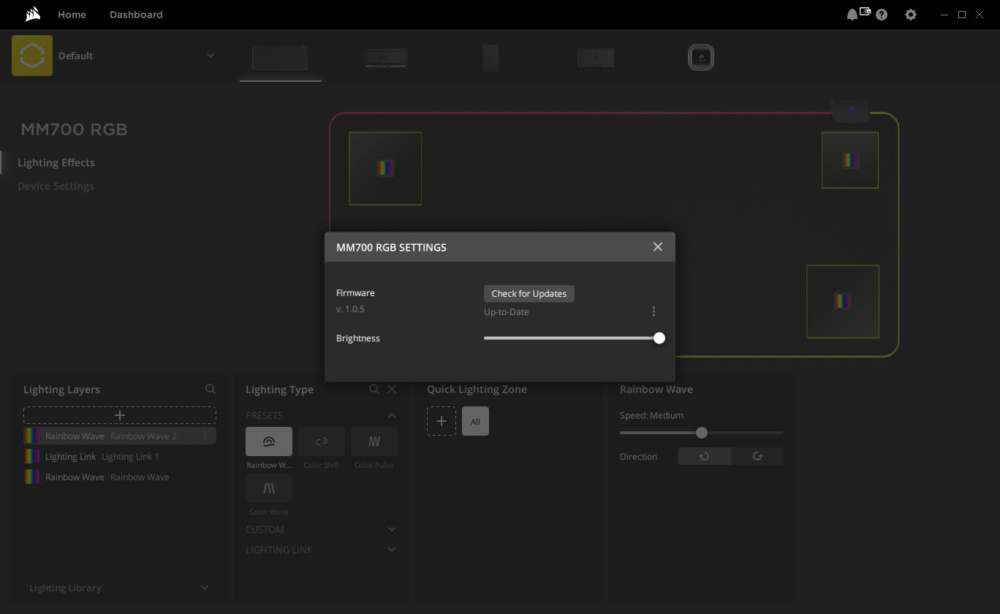The height and width of the screenshot is (614, 1000).
Task: Open Device Settings section
Action: (x=55, y=186)
